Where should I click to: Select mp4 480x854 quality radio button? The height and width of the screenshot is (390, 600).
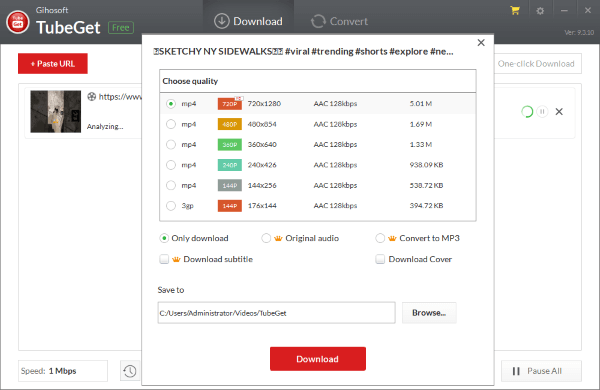coord(171,124)
